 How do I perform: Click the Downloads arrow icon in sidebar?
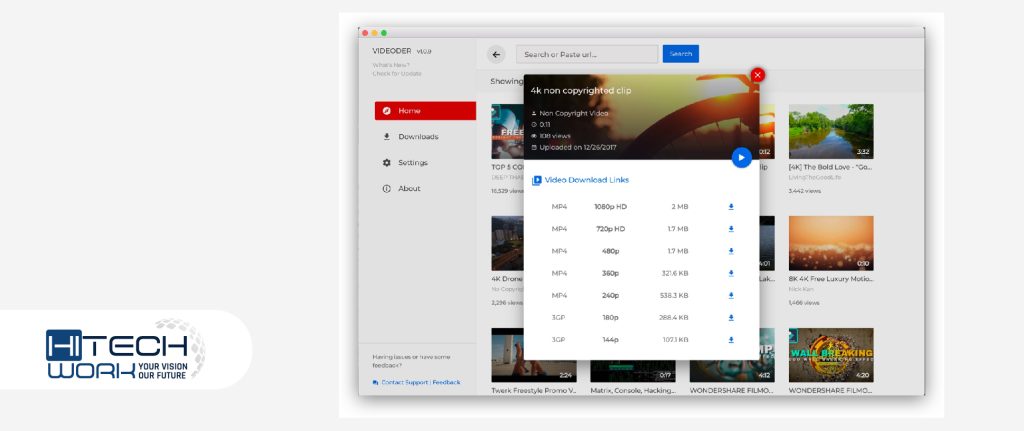click(387, 136)
